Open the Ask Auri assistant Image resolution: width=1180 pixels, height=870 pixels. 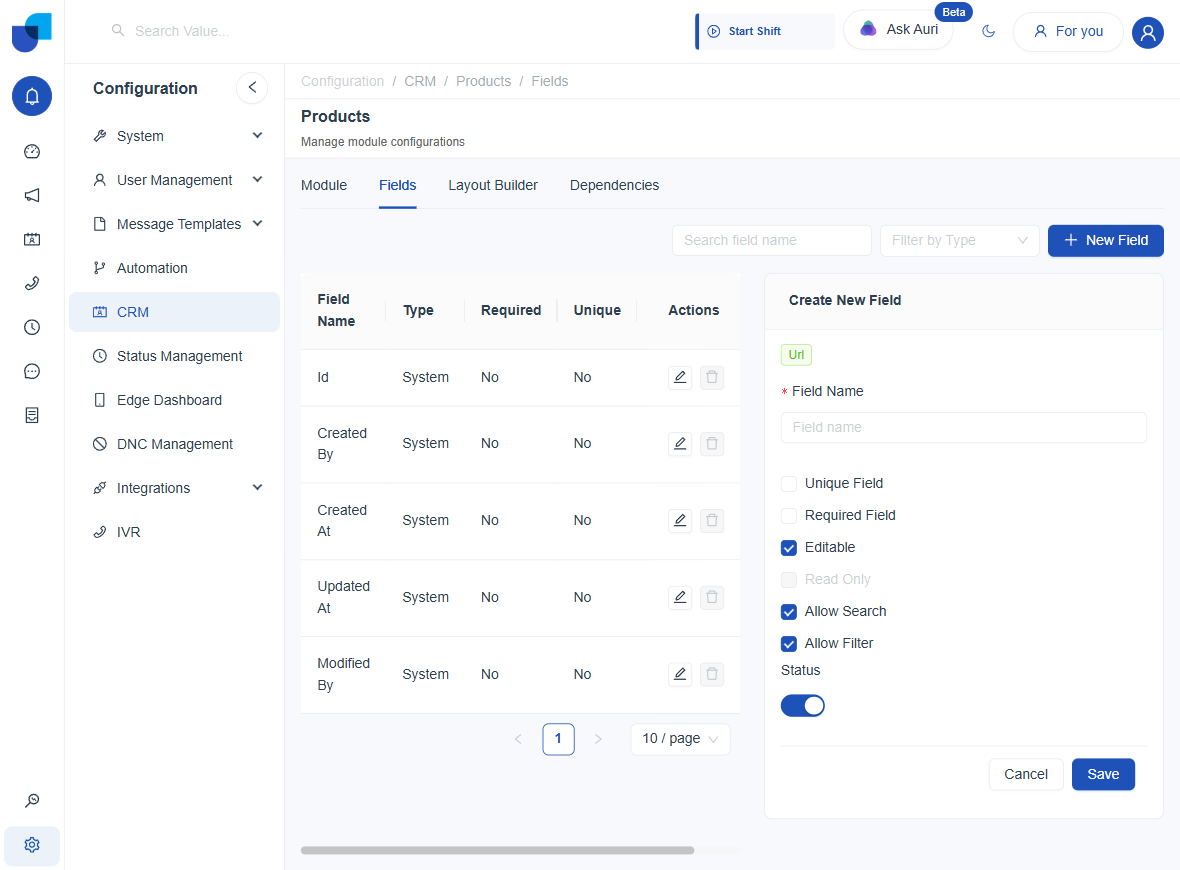click(899, 30)
